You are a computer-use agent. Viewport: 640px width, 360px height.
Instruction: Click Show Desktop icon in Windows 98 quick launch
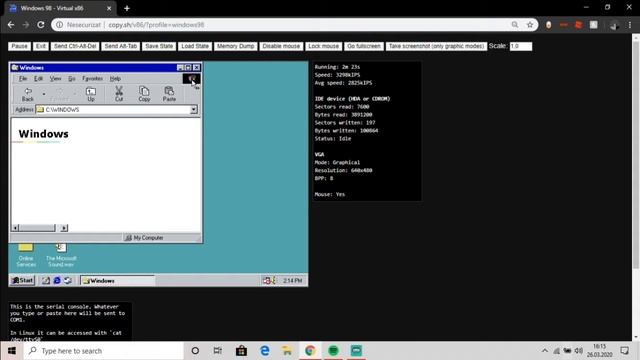pos(46,280)
